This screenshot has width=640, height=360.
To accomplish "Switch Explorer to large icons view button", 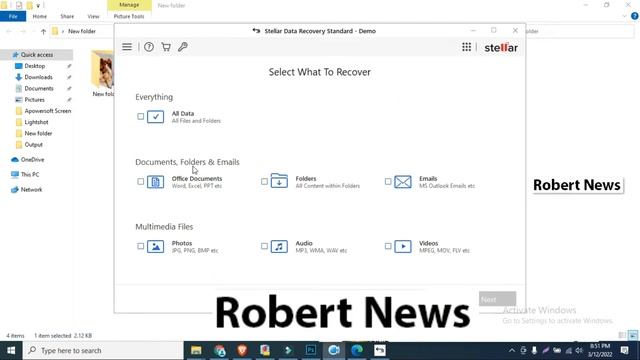I will pos(633,336).
